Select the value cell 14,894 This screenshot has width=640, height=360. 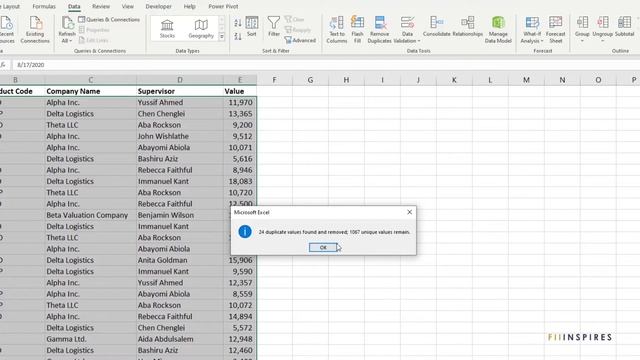[240, 316]
